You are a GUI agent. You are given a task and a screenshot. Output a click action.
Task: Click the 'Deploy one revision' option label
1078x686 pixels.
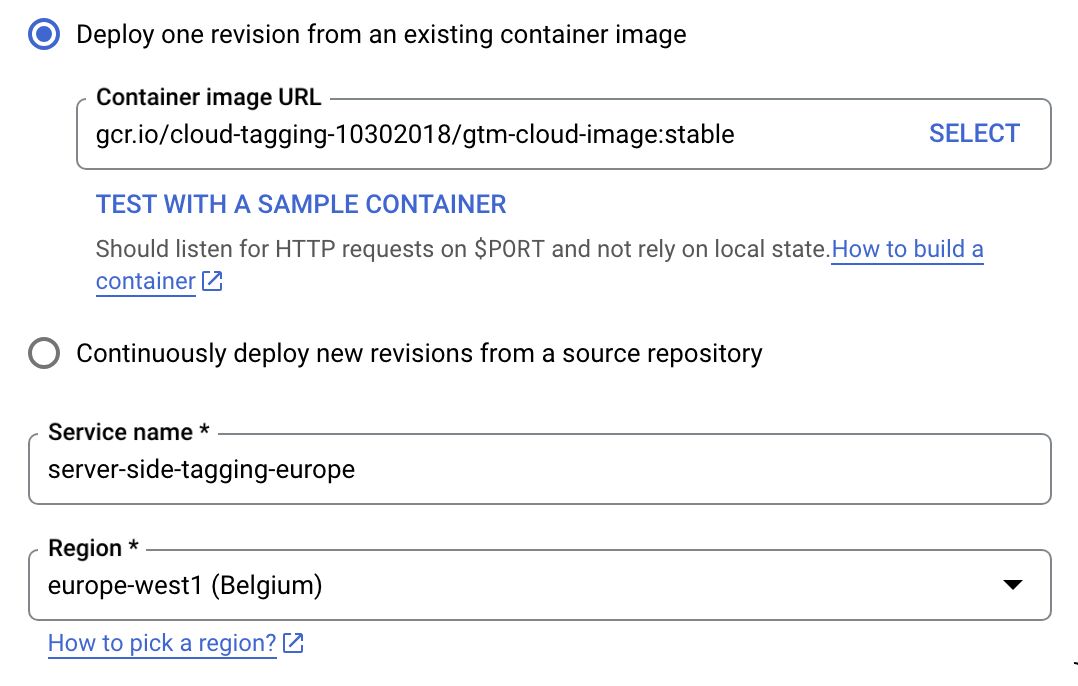(381, 34)
